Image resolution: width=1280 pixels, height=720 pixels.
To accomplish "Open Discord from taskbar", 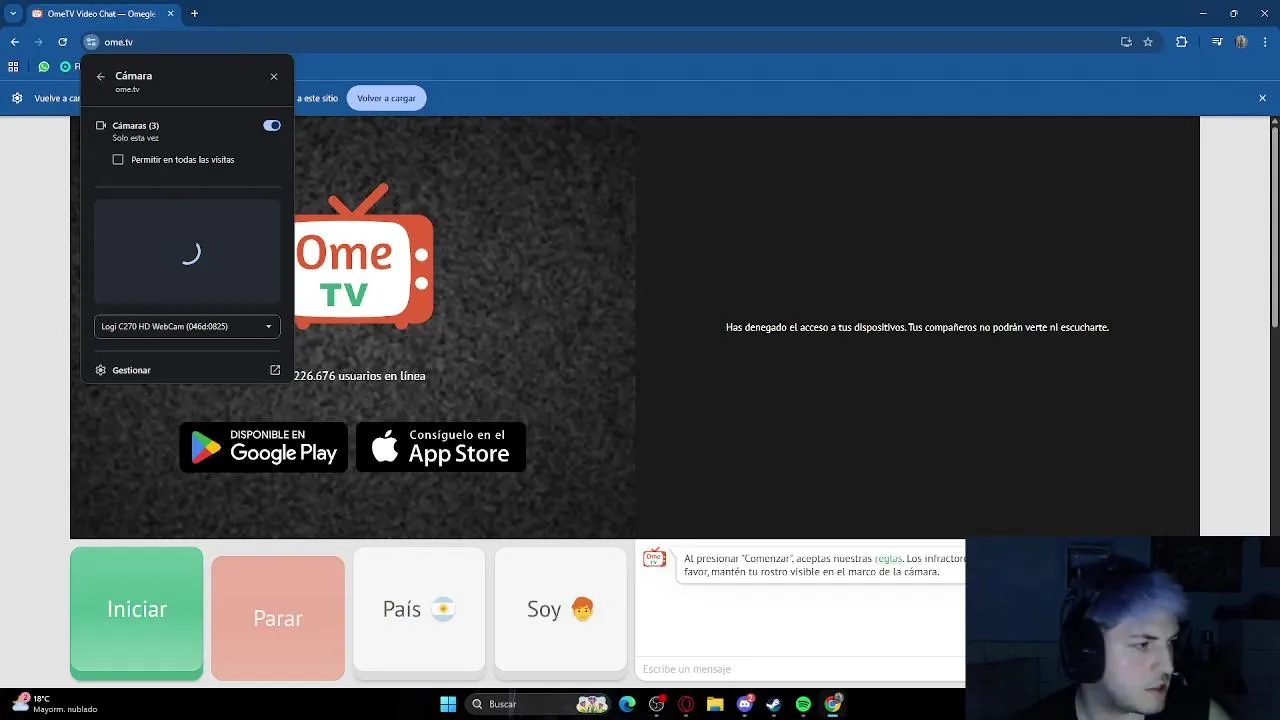I will point(745,704).
